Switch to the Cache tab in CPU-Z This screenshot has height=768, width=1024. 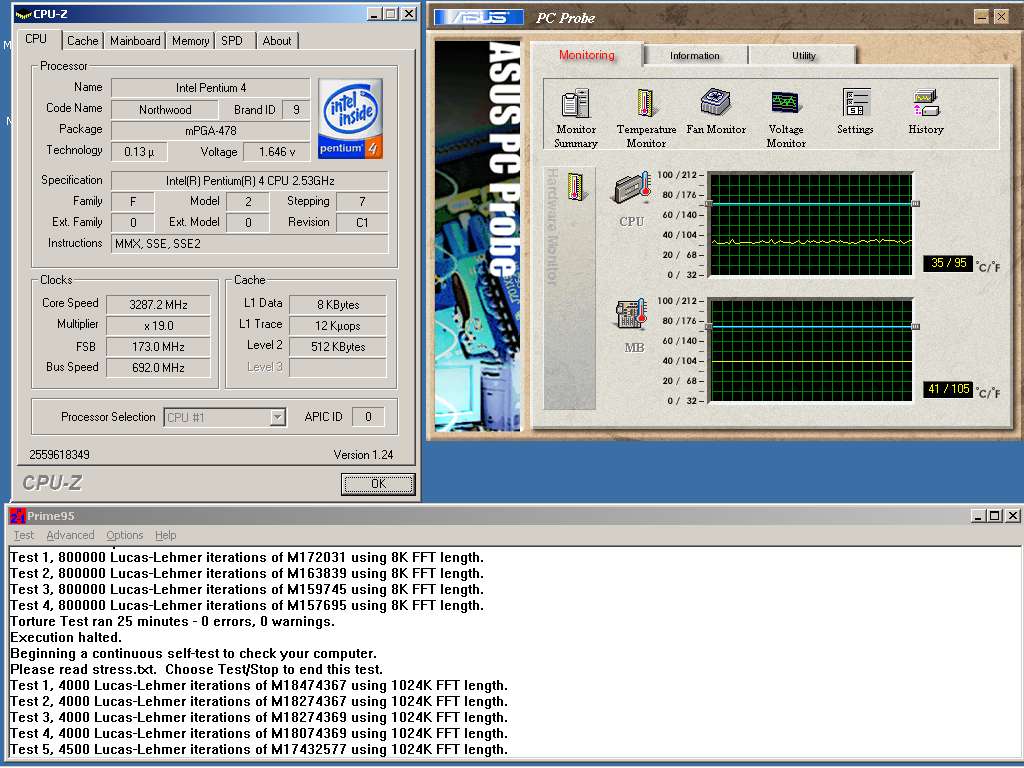[x=82, y=40]
